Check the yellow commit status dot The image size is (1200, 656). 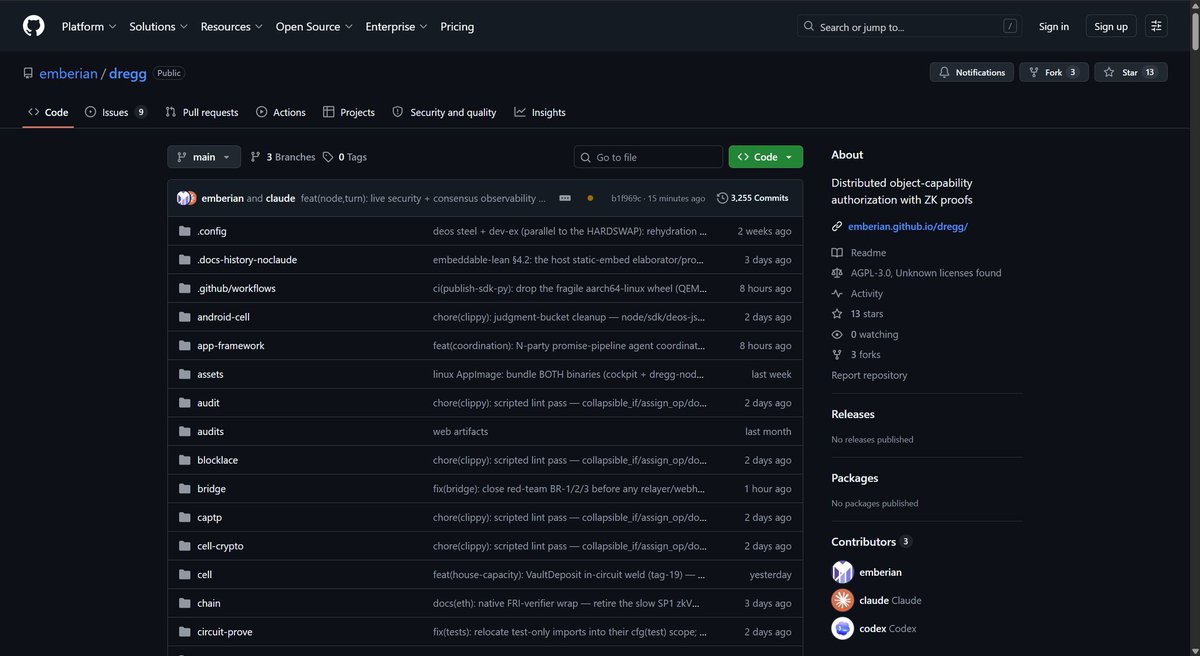(x=590, y=198)
